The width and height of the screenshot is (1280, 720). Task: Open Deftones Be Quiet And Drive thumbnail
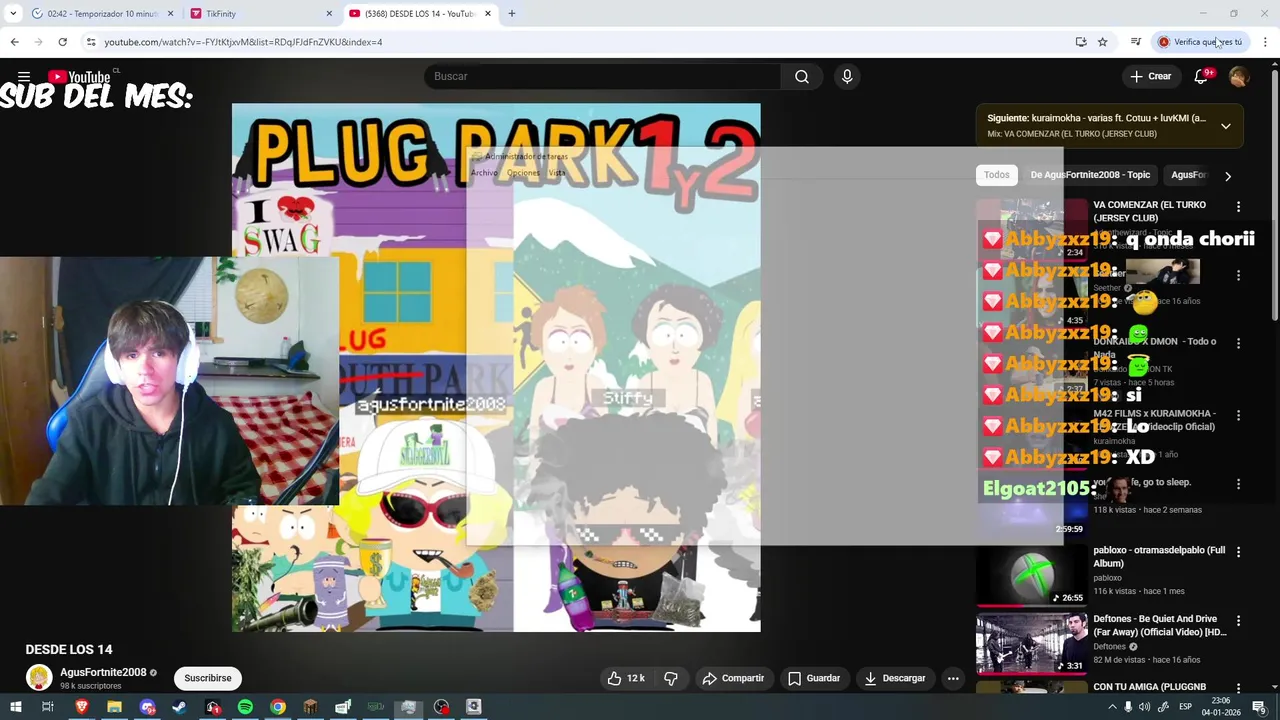(x=1031, y=642)
